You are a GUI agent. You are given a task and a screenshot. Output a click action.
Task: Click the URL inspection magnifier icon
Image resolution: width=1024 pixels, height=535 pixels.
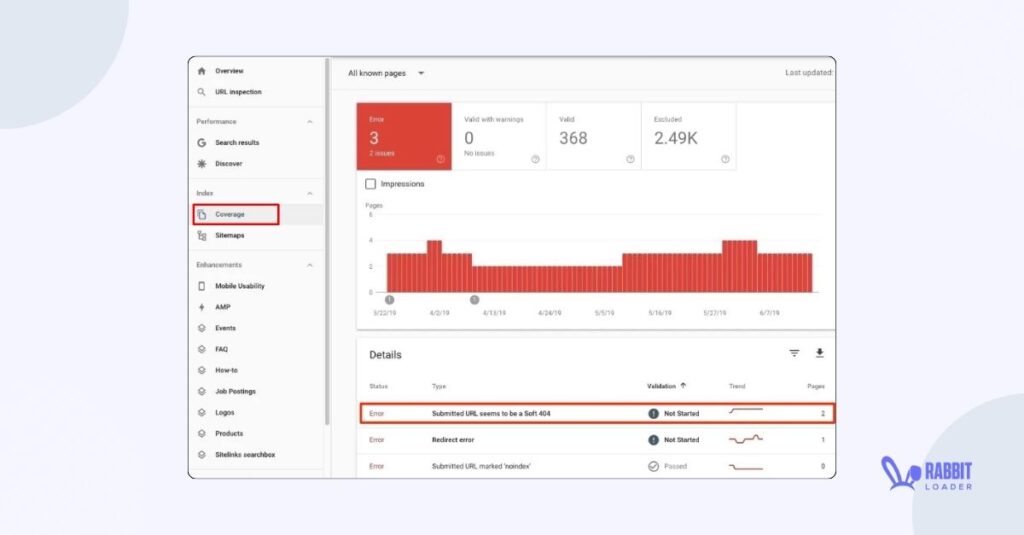(201, 92)
